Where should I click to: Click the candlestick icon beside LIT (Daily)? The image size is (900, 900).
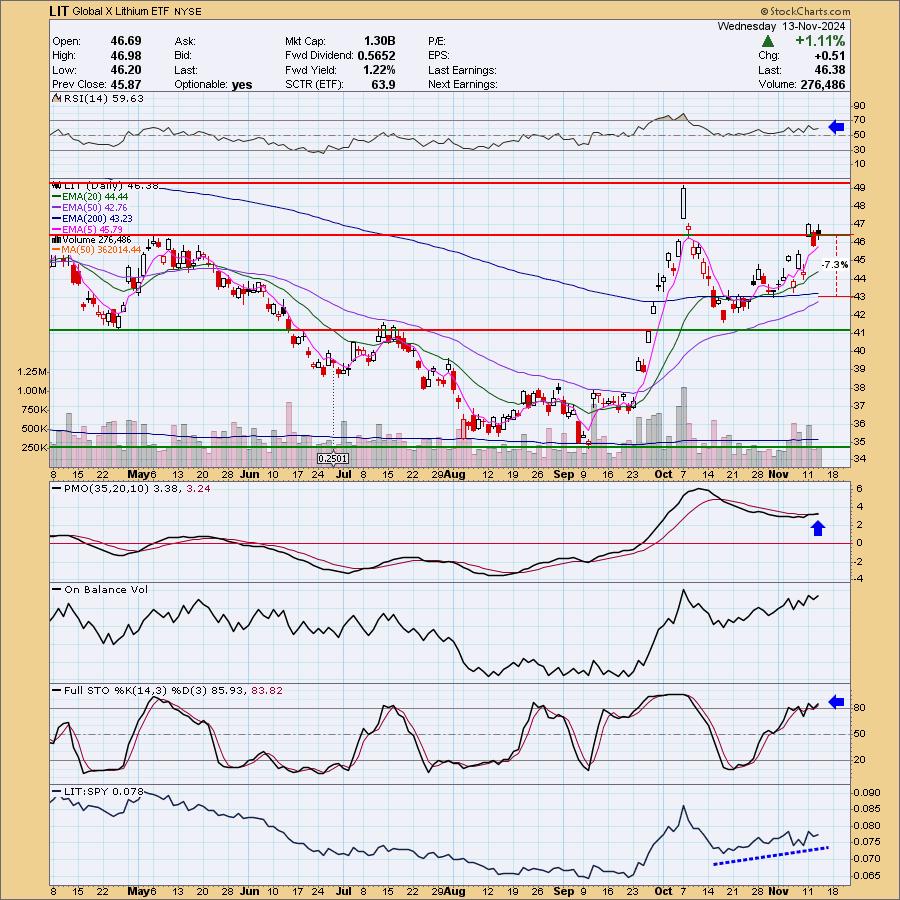57,186
